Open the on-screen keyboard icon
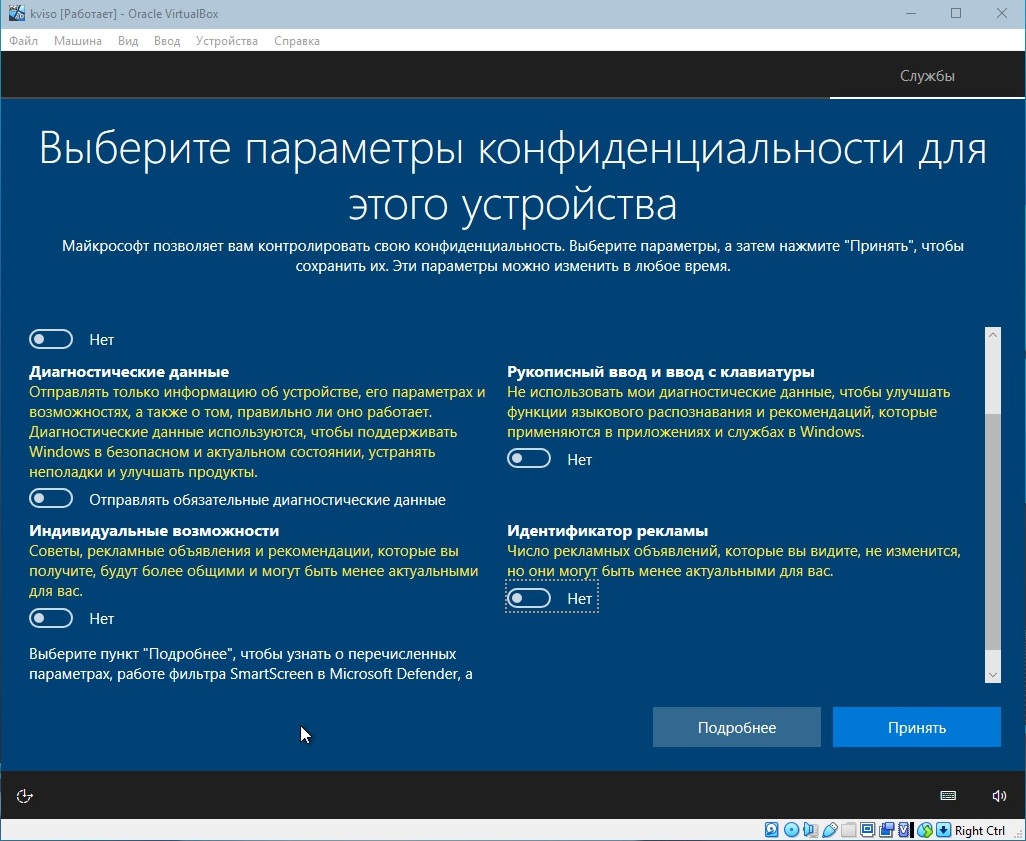The image size is (1026, 841). click(x=949, y=796)
